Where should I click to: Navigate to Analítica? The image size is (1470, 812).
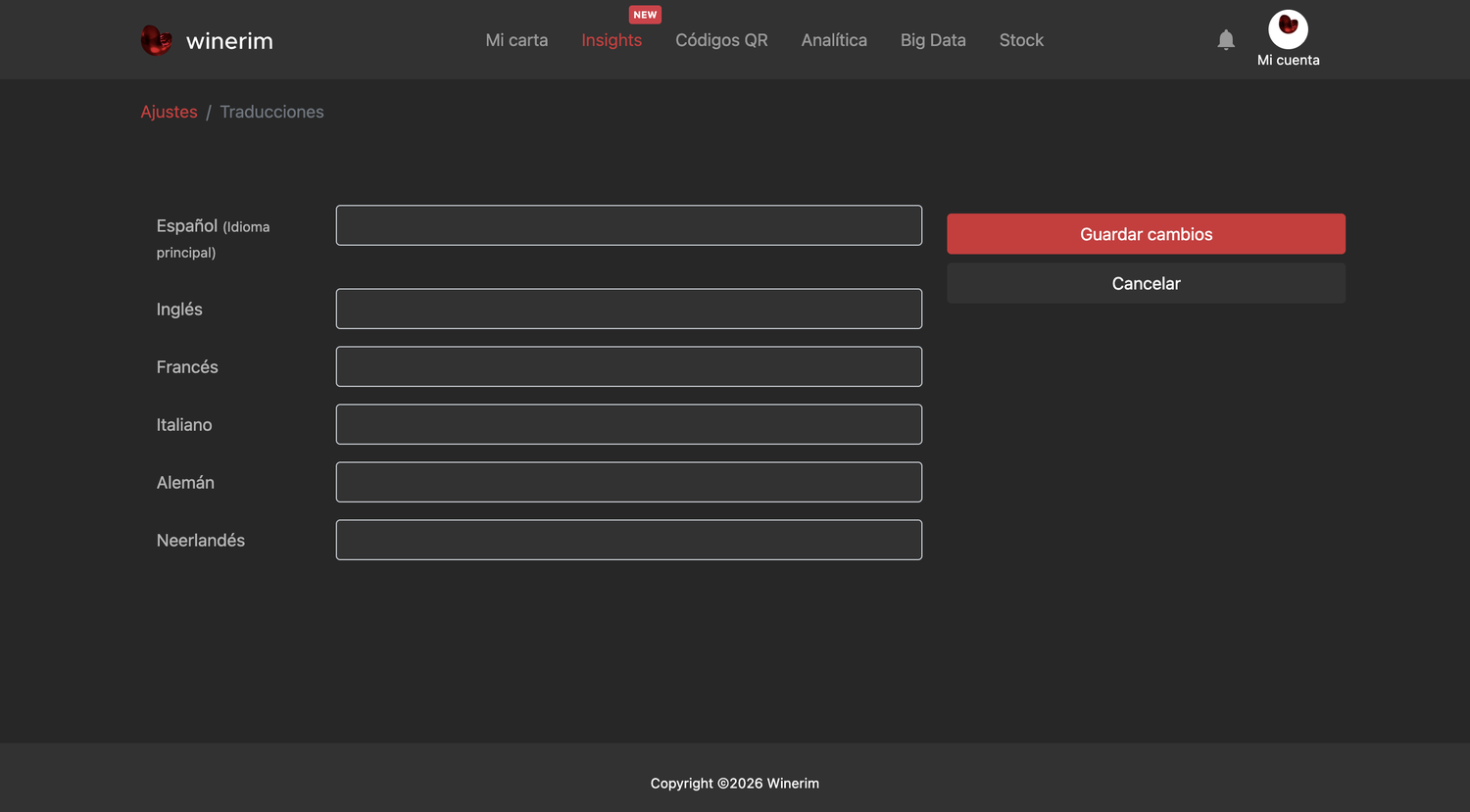[x=834, y=40]
